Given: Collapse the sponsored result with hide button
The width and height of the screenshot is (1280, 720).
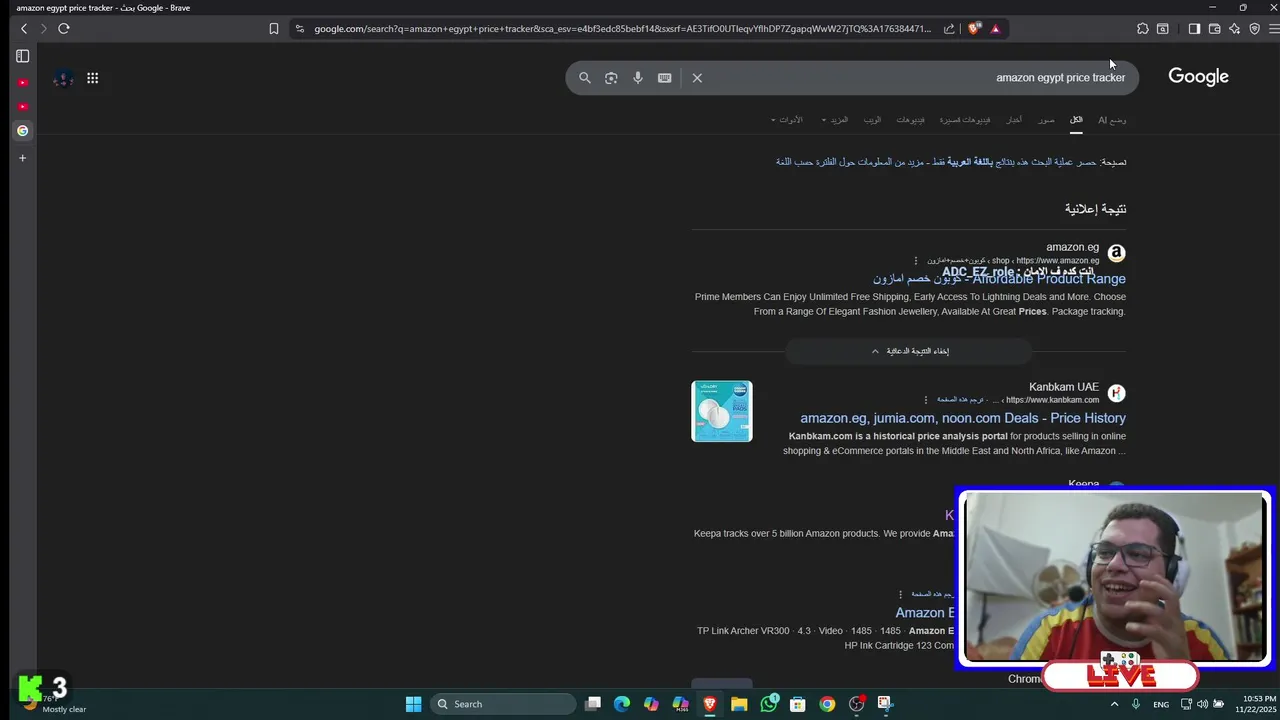Looking at the screenshot, I should click(908, 351).
